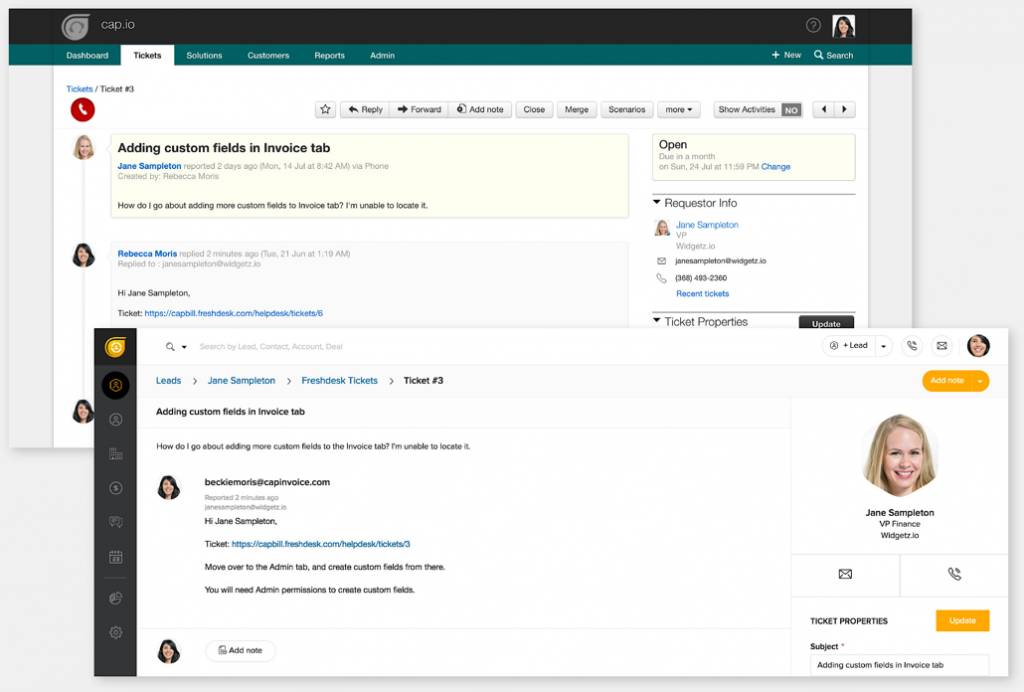Expand the search type dropdown arrow
The width and height of the screenshot is (1024, 692).
(184, 347)
